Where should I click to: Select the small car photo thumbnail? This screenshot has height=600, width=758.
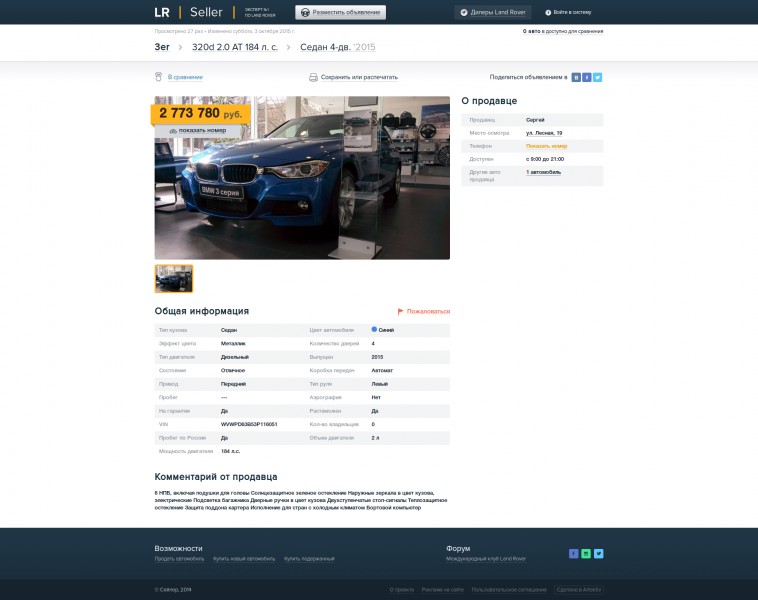(x=174, y=278)
